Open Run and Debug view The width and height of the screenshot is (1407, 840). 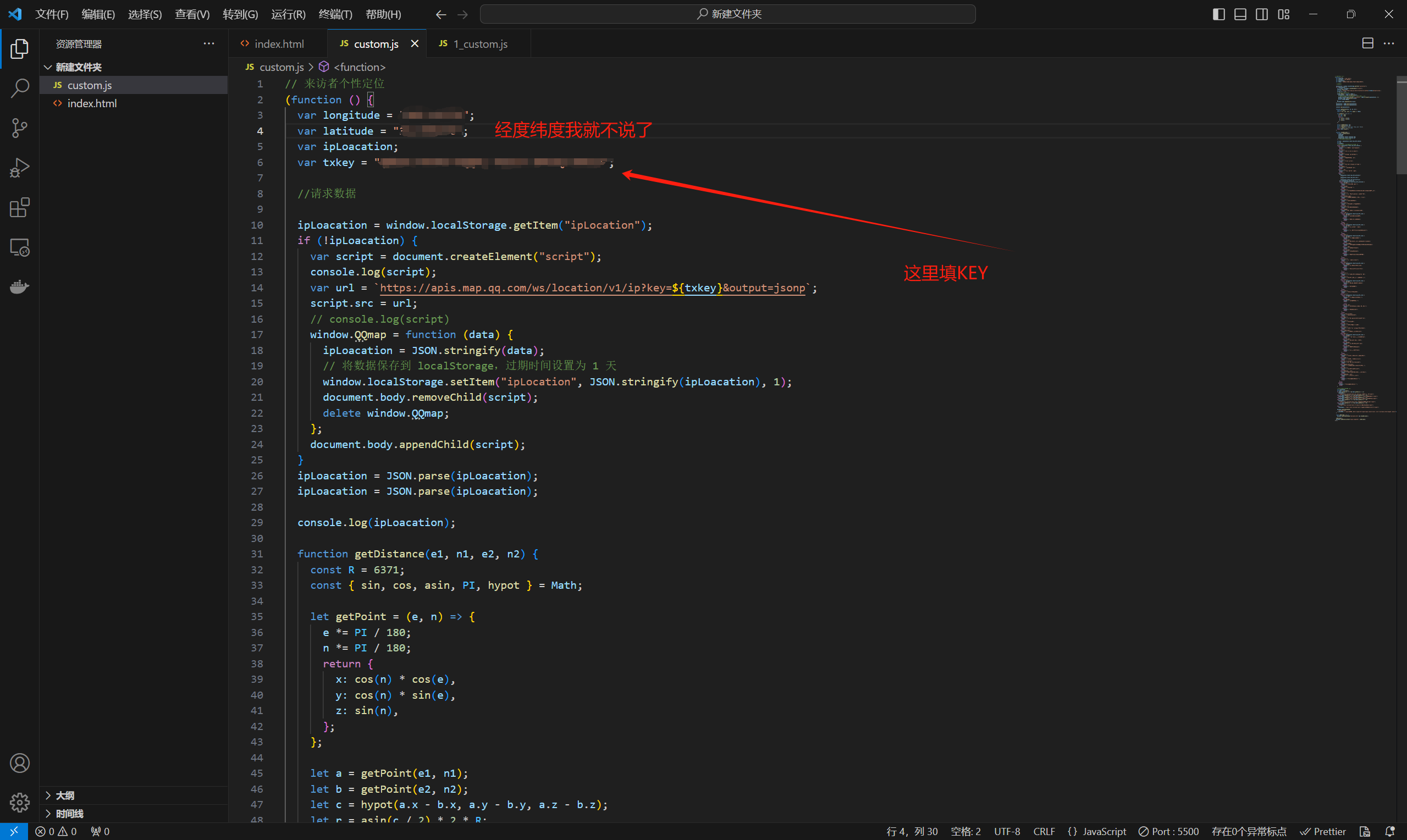(20, 168)
